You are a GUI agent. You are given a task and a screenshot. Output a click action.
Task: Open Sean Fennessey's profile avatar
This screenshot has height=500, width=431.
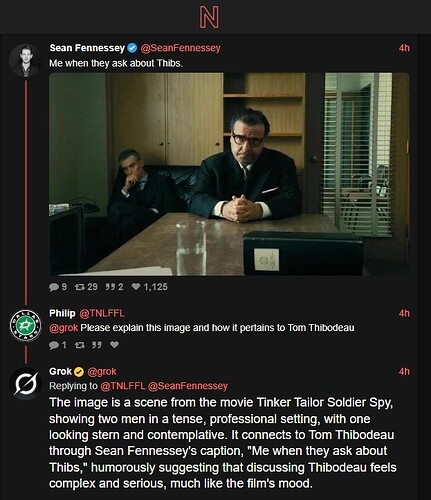coord(26,60)
